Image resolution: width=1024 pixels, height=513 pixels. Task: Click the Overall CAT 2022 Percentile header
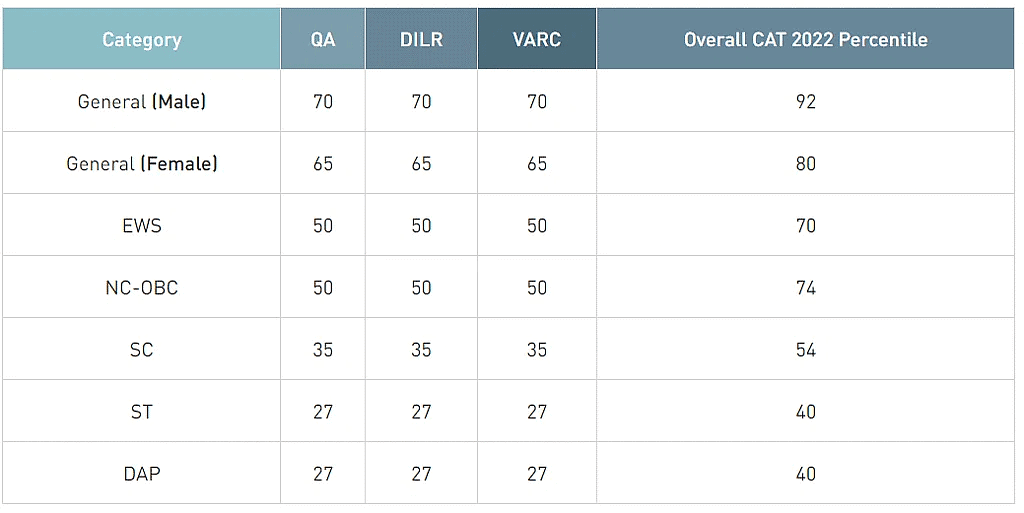(x=805, y=40)
